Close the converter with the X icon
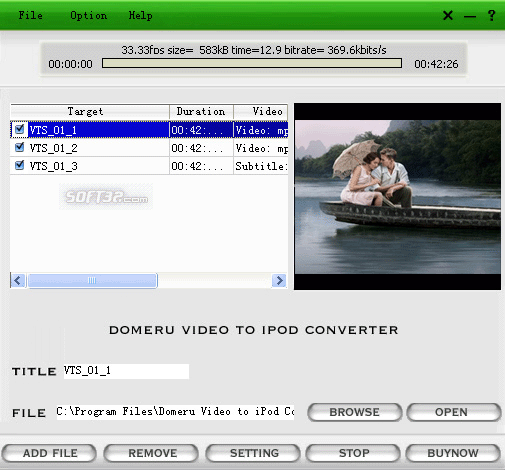Image resolution: width=505 pixels, height=470 pixels. point(448,15)
